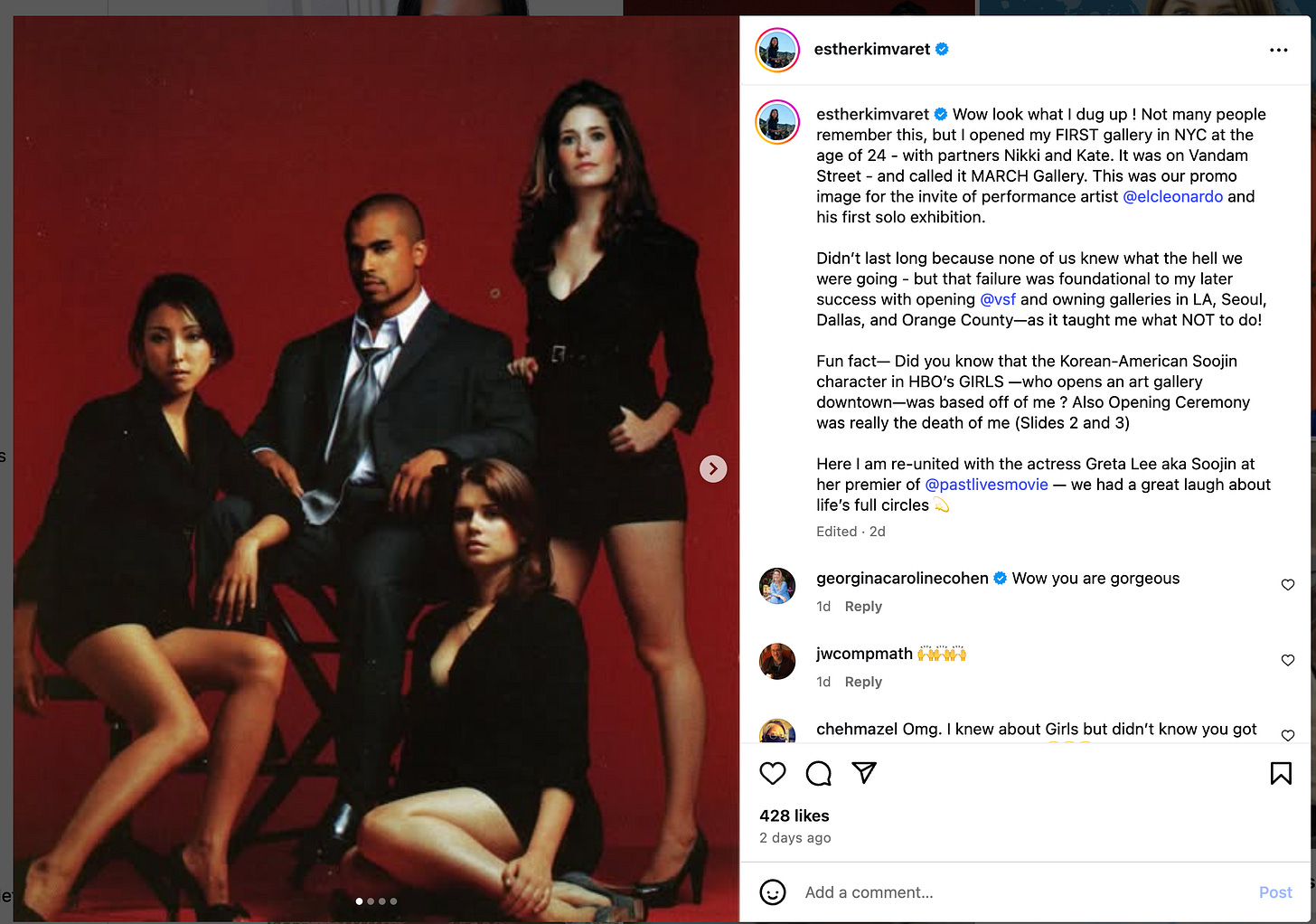Like georginacarolinecohen's comment
The height and width of the screenshot is (924, 1316).
[1288, 585]
